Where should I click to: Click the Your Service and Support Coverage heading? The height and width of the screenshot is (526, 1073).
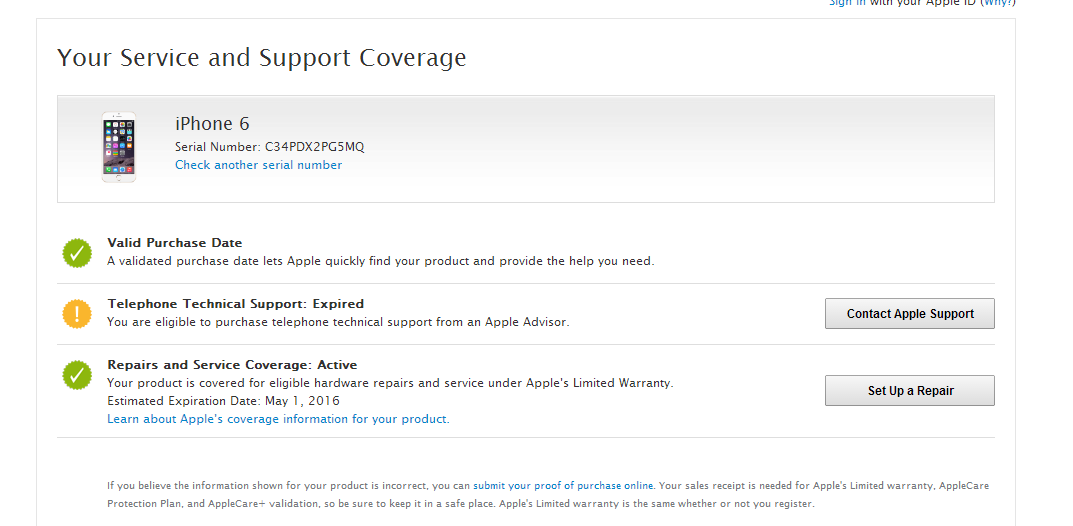pyautogui.click(x=261, y=58)
